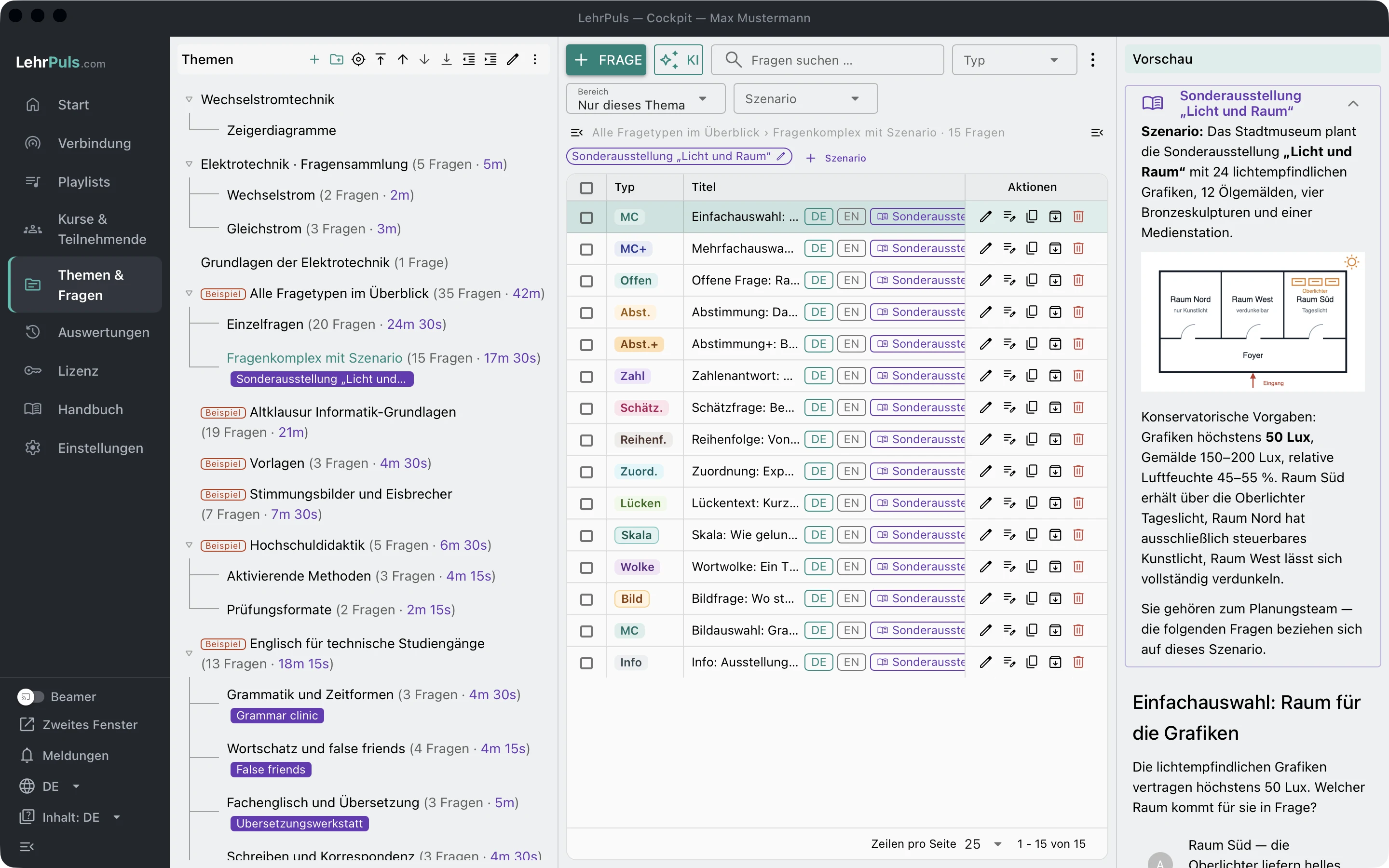
Task: Open Auswertungen in the sidebar
Action: pyautogui.click(x=85, y=332)
